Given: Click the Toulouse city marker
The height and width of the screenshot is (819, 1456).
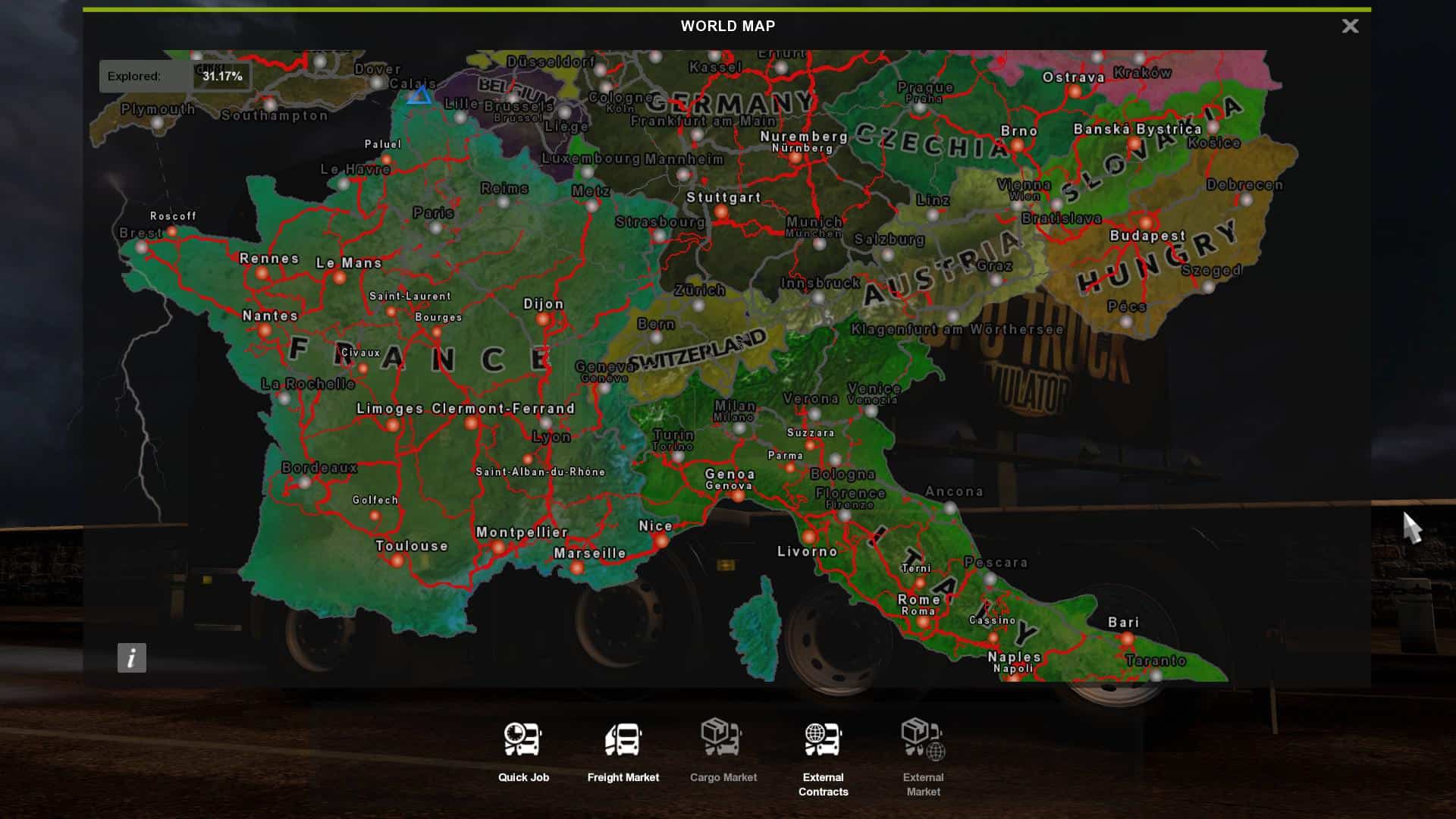Looking at the screenshot, I should pyautogui.click(x=397, y=561).
